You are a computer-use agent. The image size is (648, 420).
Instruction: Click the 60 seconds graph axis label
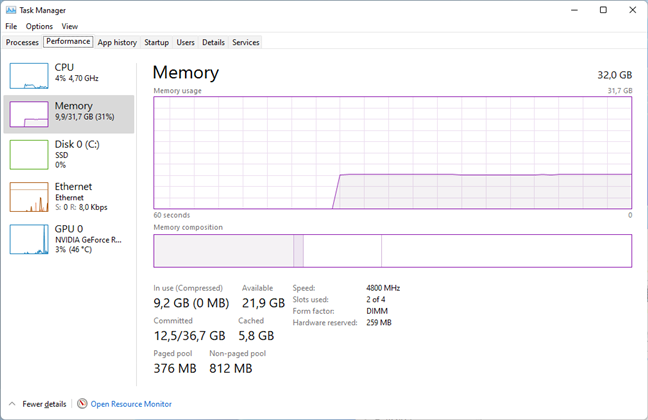tap(172, 215)
